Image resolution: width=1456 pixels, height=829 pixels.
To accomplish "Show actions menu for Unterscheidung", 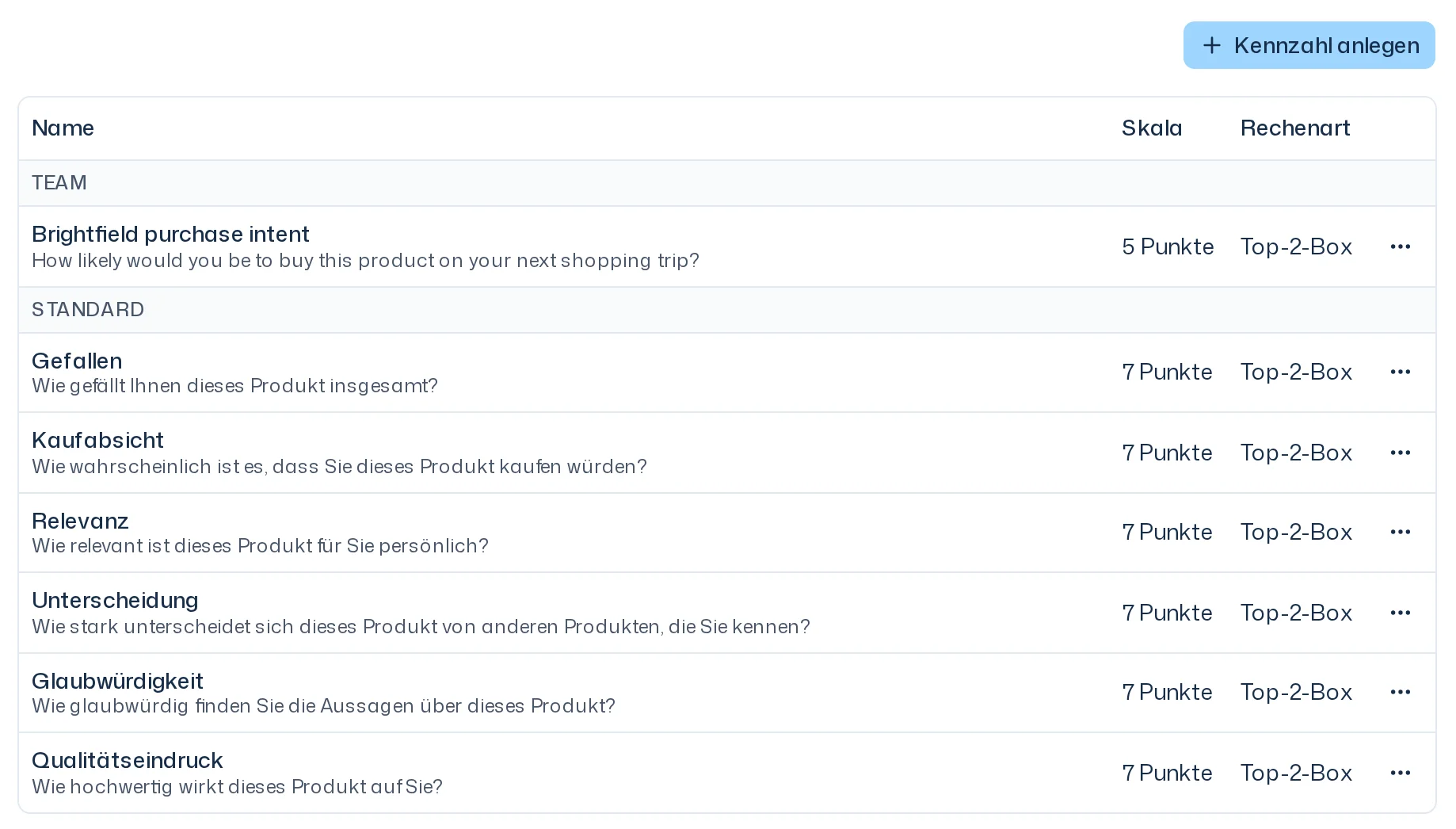I will tap(1401, 613).
